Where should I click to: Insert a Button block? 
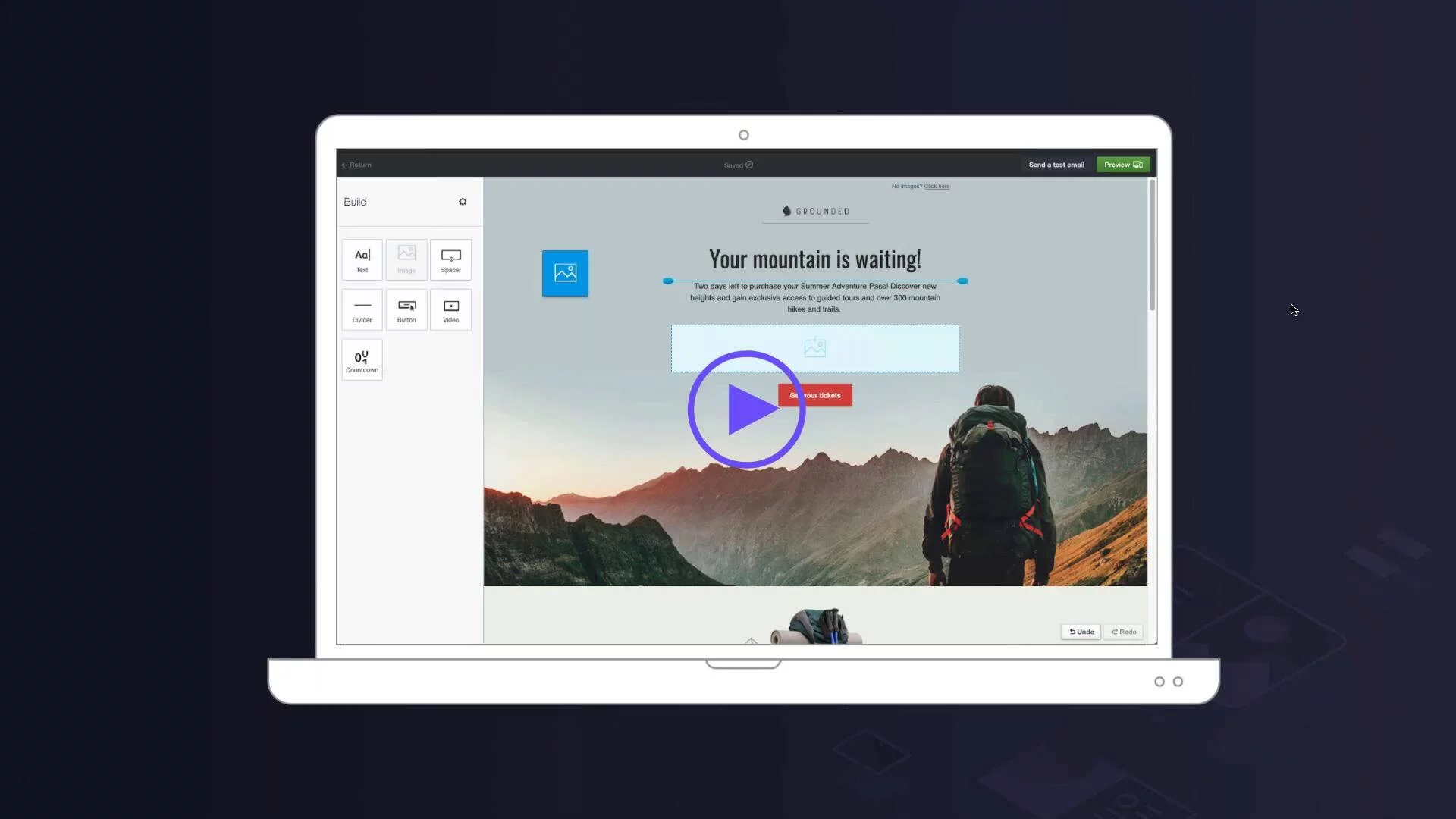click(x=406, y=309)
